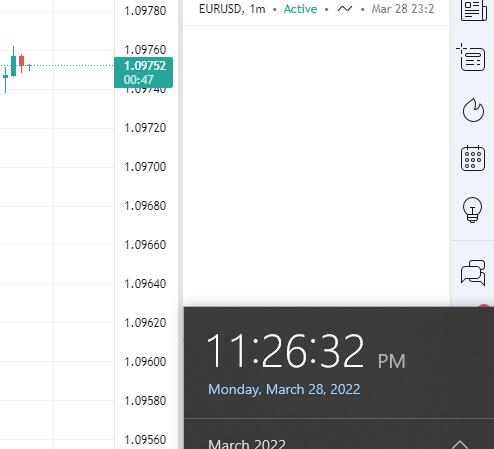This screenshot has width=494, height=449.
Task: Click the 1.09720 price scale label
Action: tap(145, 128)
